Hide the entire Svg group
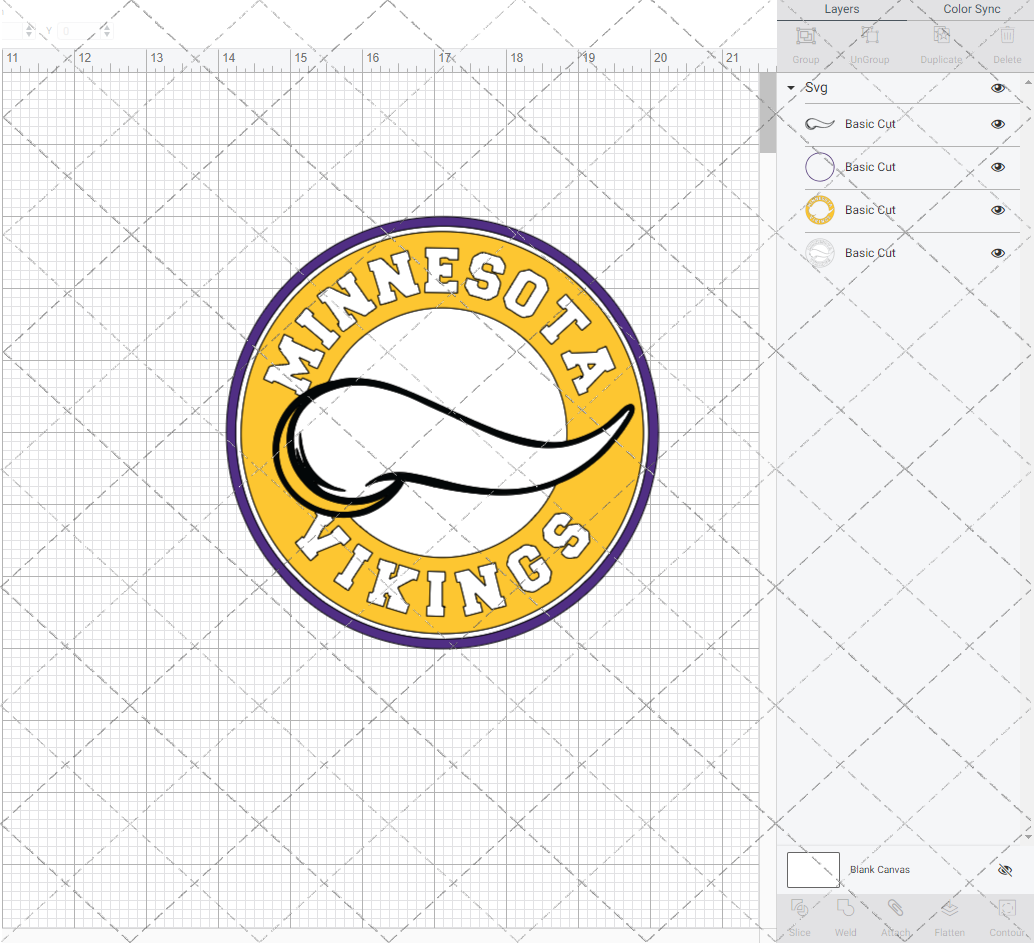The height and width of the screenshot is (943, 1034). coord(998,88)
